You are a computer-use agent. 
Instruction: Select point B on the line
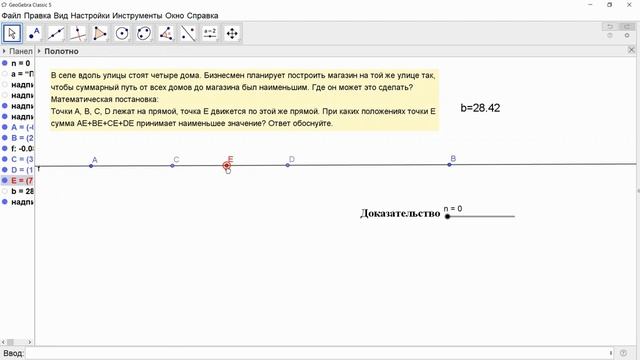449,164
